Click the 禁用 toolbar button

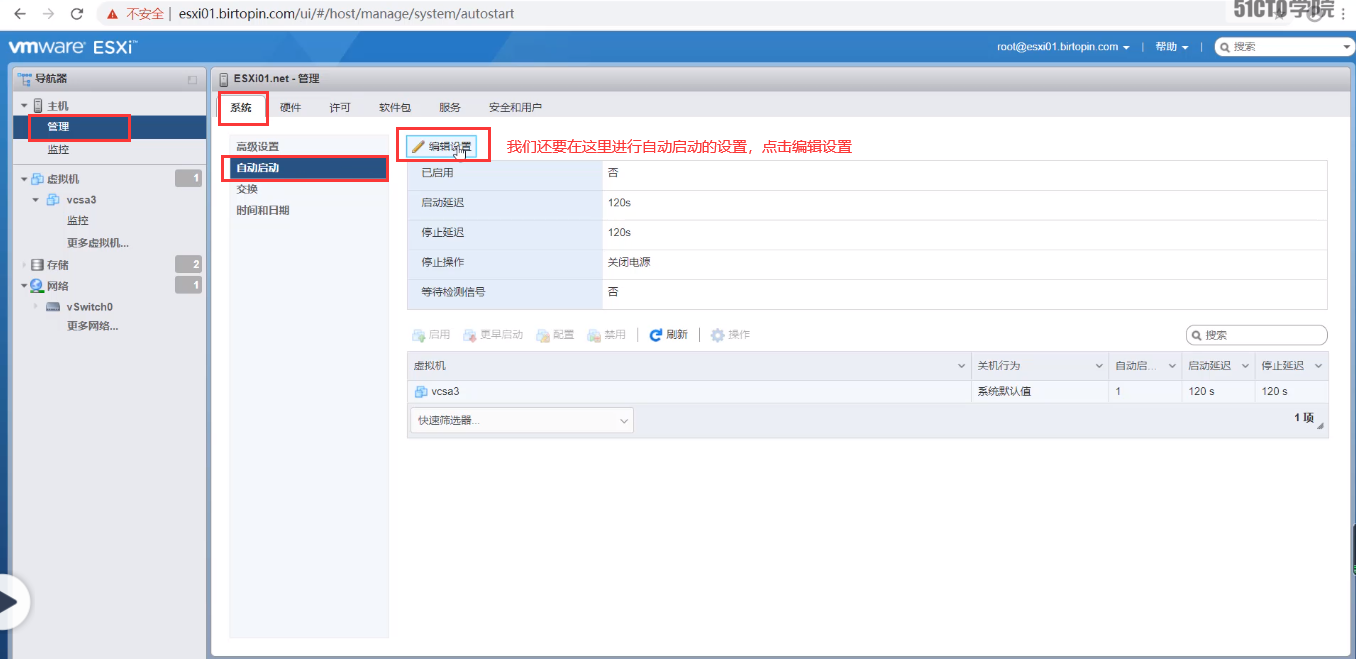(607, 335)
